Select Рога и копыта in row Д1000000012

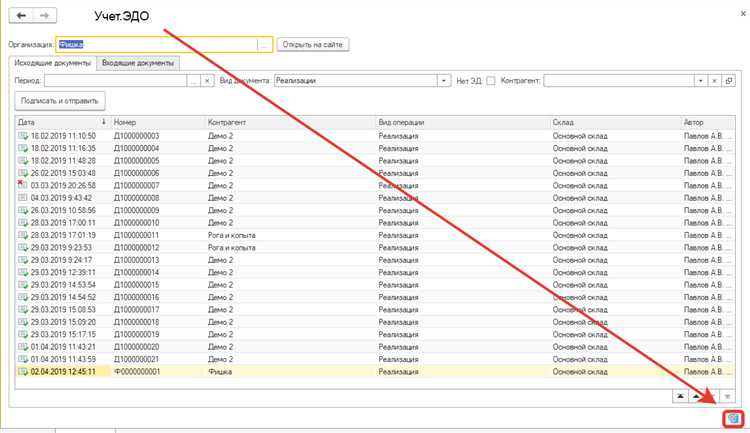point(232,248)
